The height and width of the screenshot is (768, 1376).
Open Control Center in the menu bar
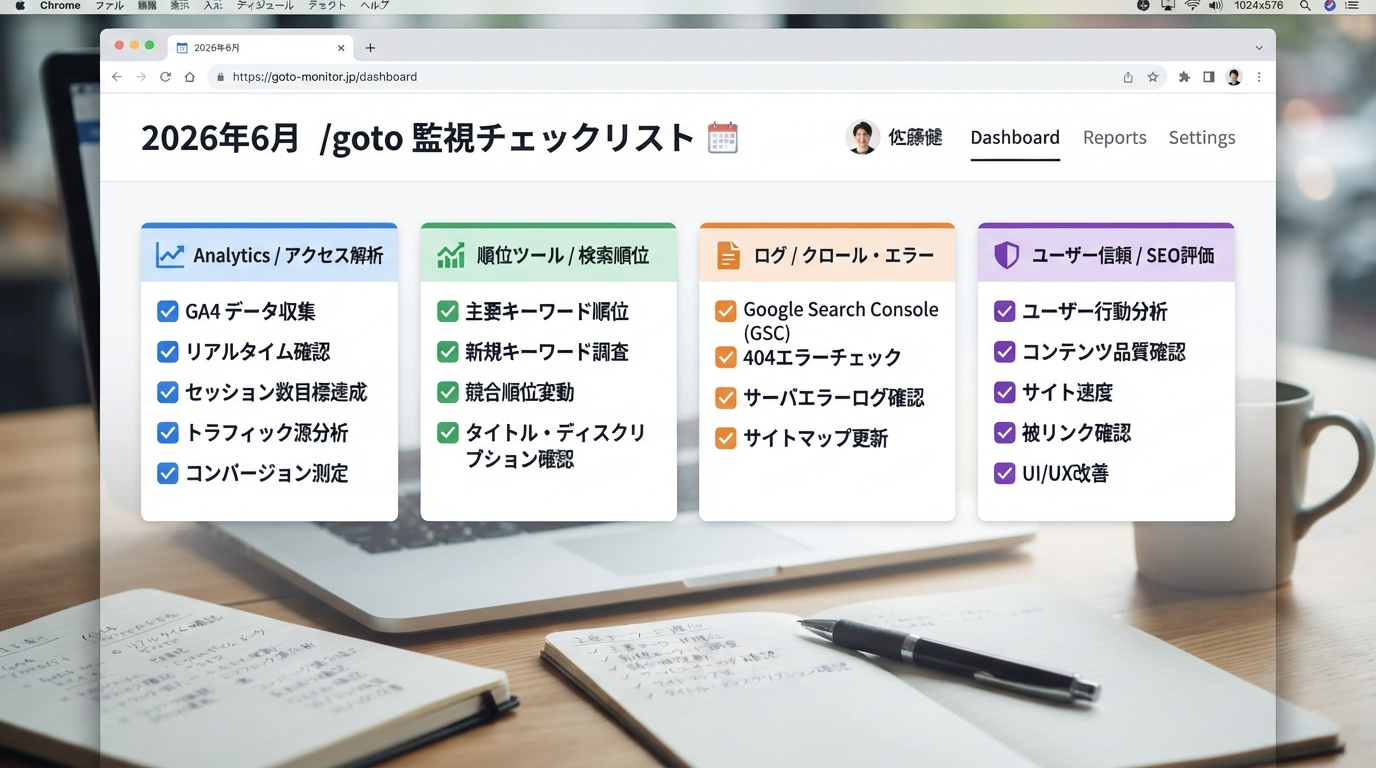point(1352,6)
